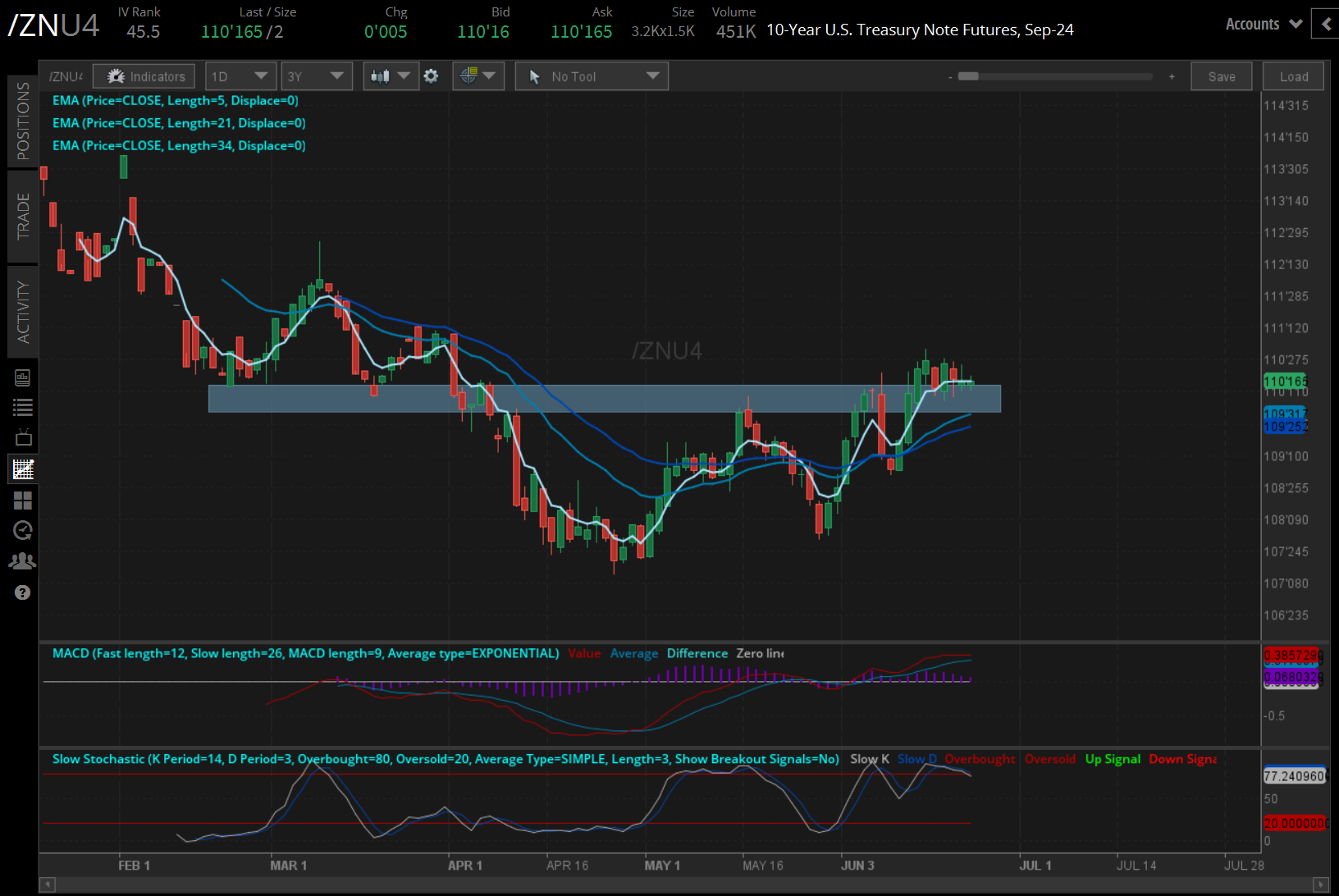The image size is (1339, 896).
Task: Open the No Tool drawing tool dropdown
Action: (x=592, y=76)
